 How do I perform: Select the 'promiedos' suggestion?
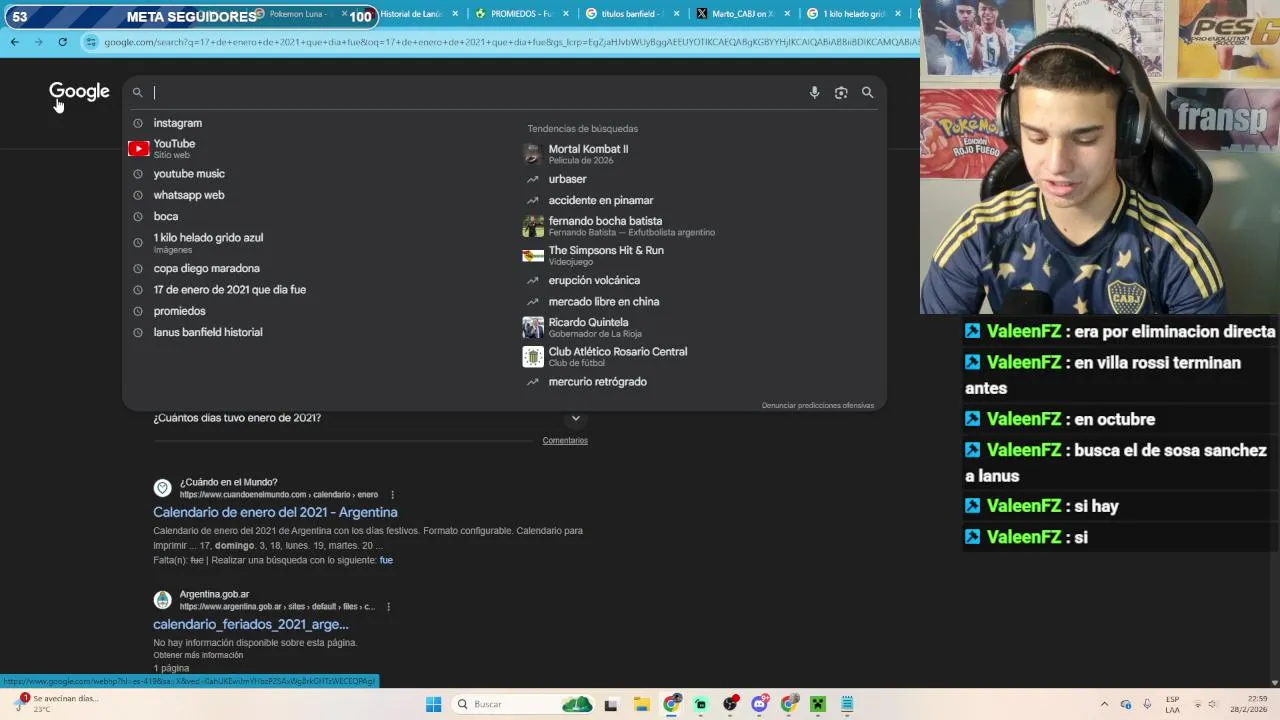tap(179, 311)
